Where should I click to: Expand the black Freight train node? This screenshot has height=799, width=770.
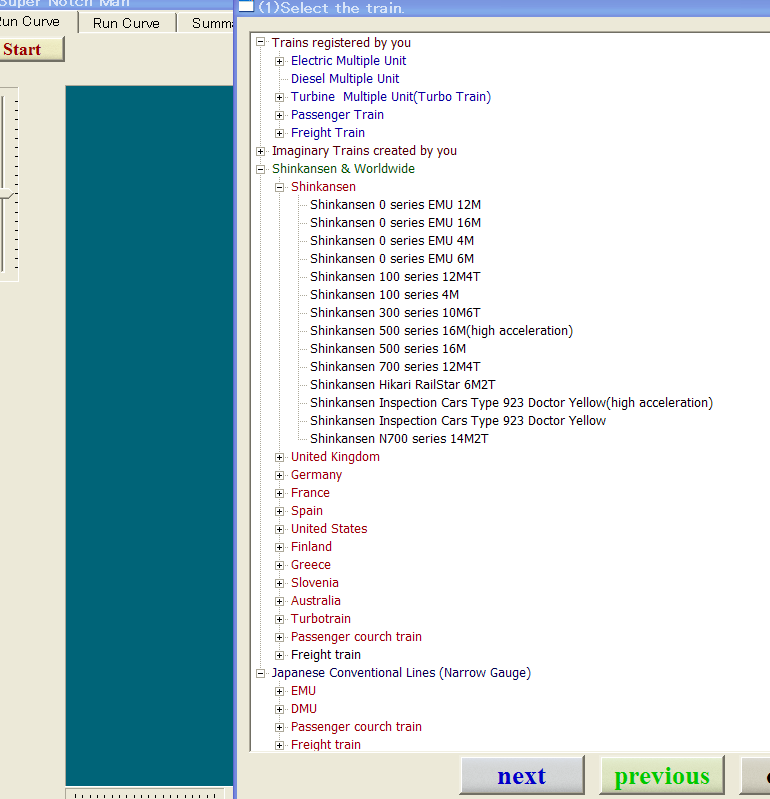click(x=279, y=655)
